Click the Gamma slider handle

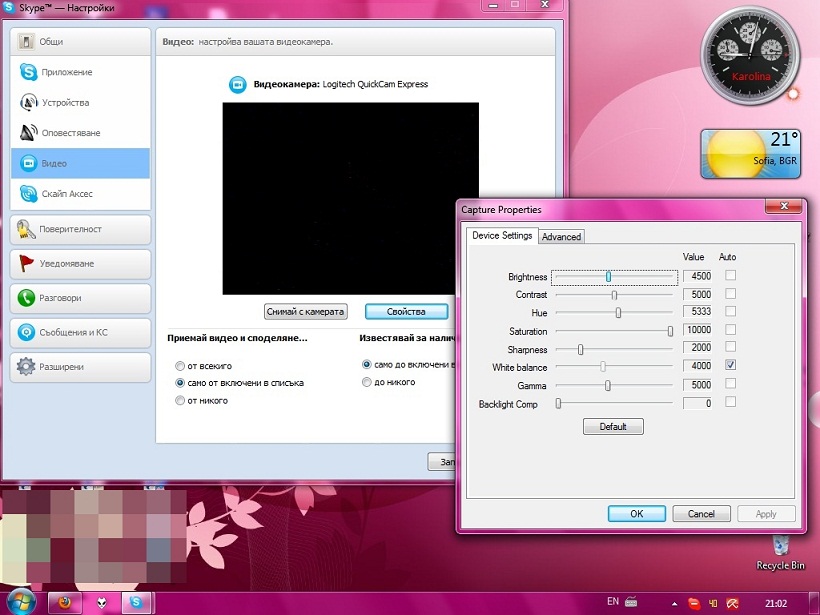608,386
